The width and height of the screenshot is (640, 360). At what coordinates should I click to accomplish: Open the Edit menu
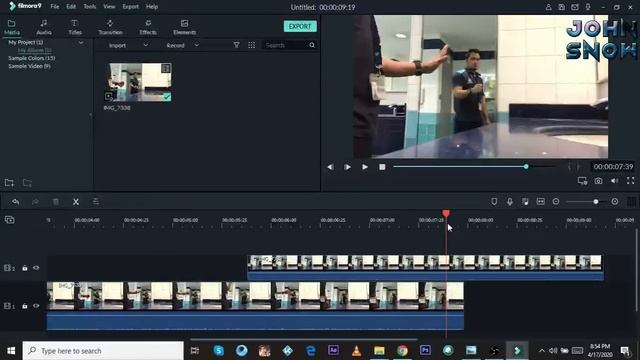pyautogui.click(x=71, y=7)
